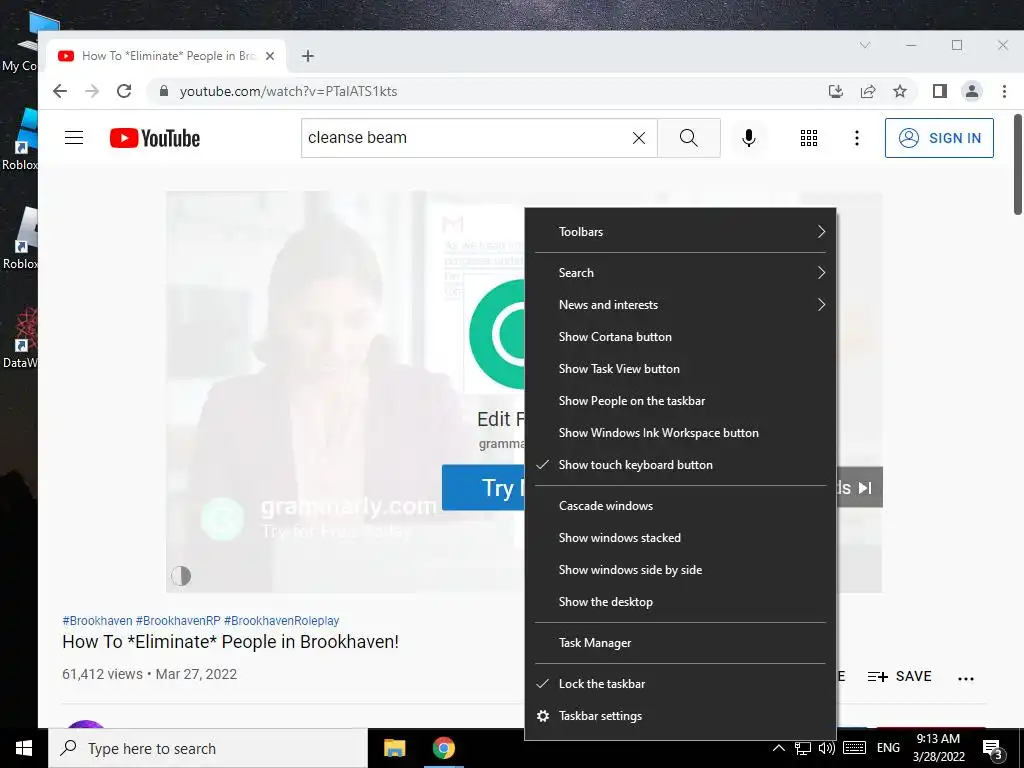Select Show the desktop
The width and height of the screenshot is (1024, 768).
[680, 602]
